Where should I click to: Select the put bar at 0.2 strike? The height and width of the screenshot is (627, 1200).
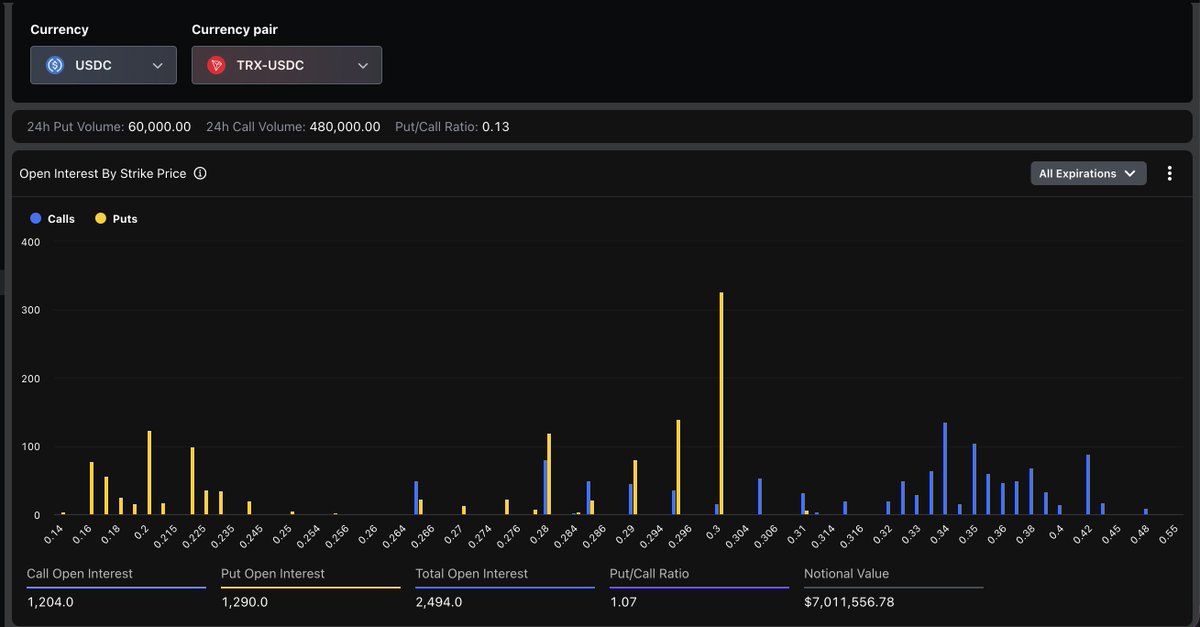click(x=149, y=472)
